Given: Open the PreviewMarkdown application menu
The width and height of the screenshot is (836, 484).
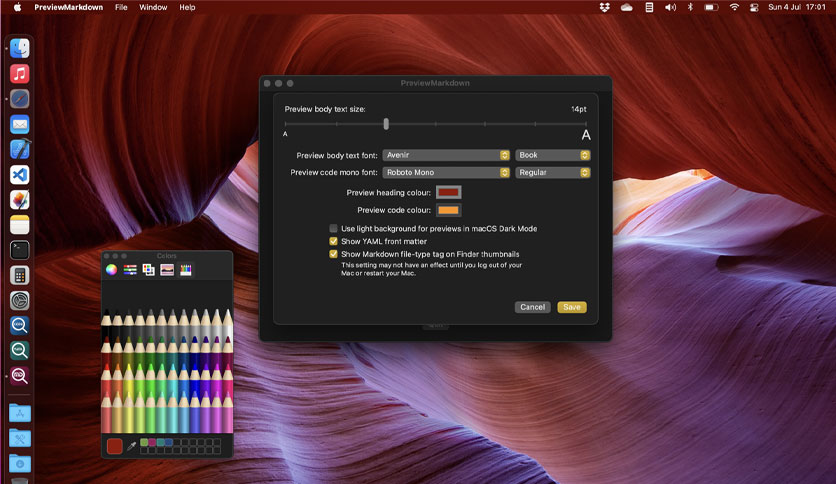Looking at the screenshot, I should click(68, 7).
